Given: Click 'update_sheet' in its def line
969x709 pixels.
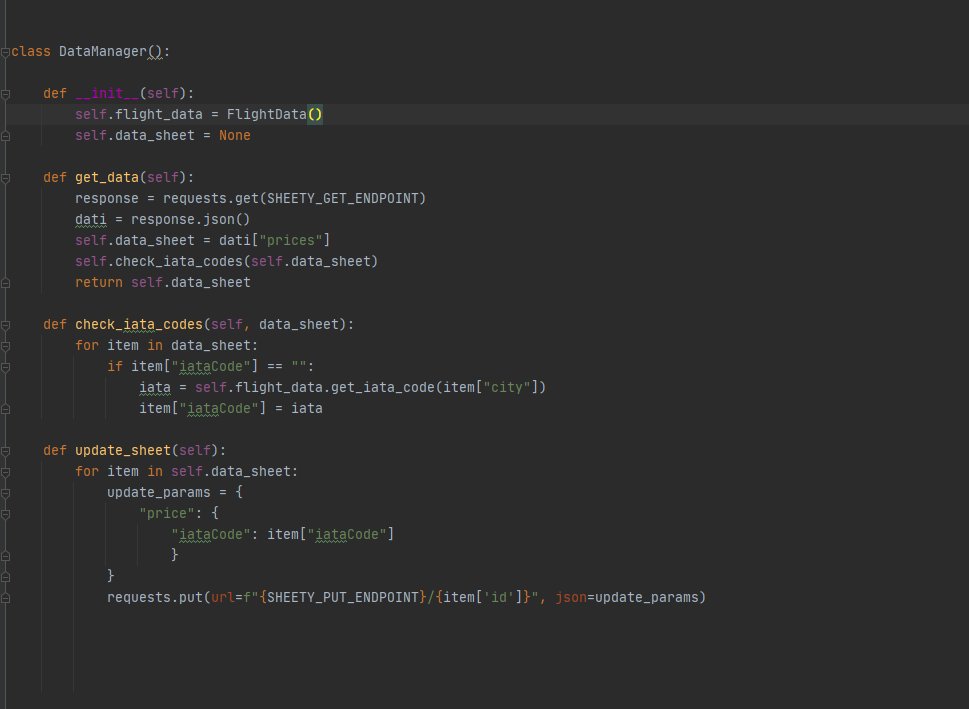Looking at the screenshot, I should (123, 451).
